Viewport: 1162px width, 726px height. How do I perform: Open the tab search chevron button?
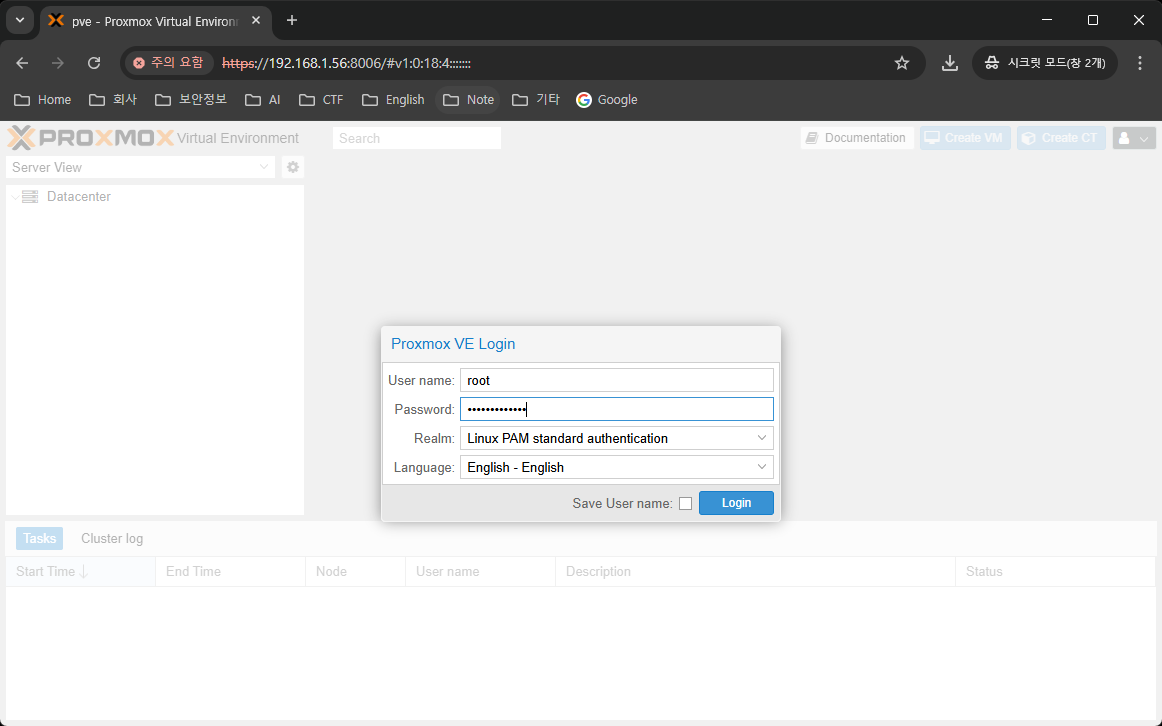[20, 21]
